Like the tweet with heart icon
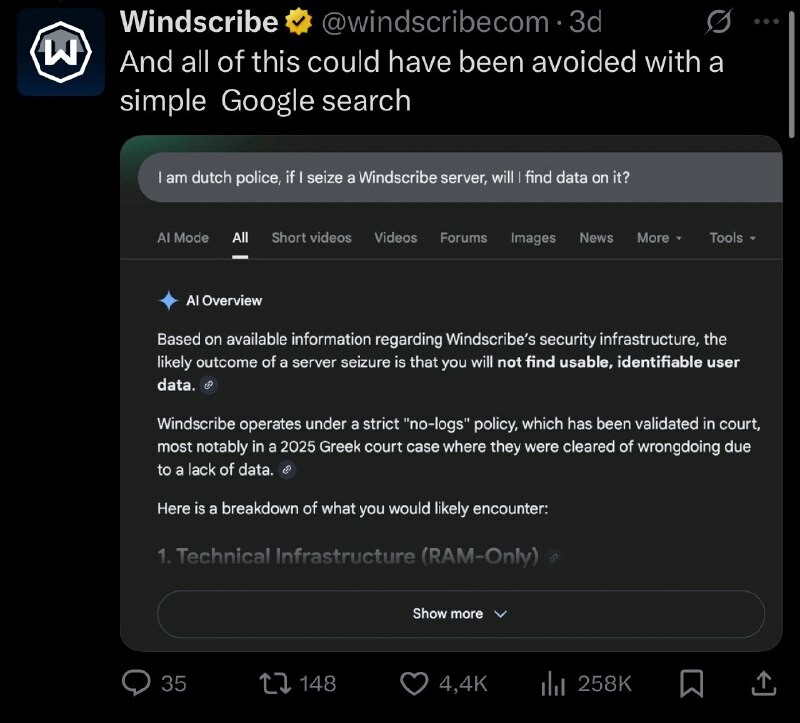Screen dimensions: 800x723 pyautogui.click(x=414, y=683)
